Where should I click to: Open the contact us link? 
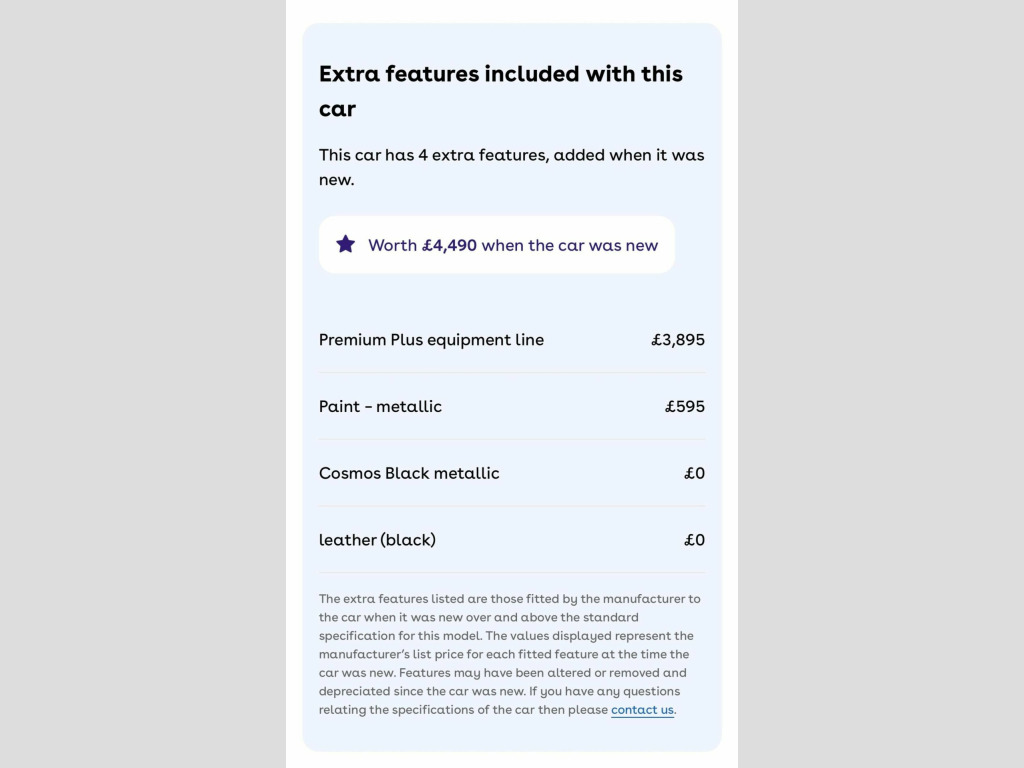click(642, 710)
